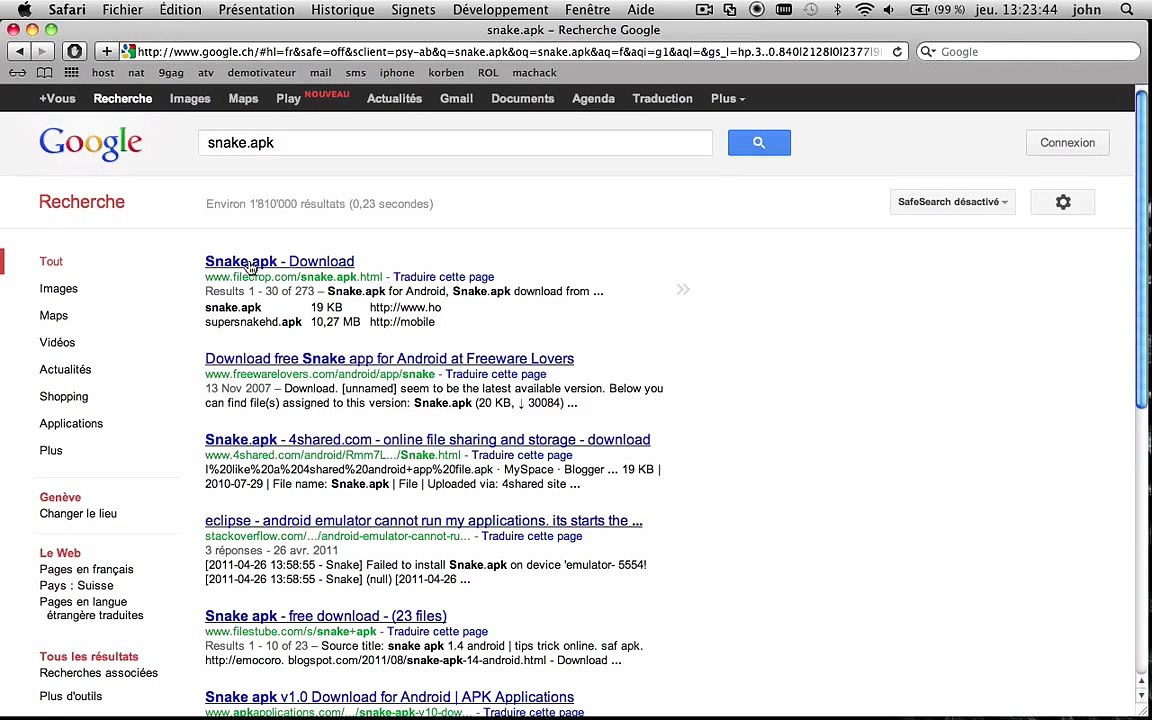The width and height of the screenshot is (1152, 720).
Task: Open the 9gag bookmark
Action: (171, 73)
